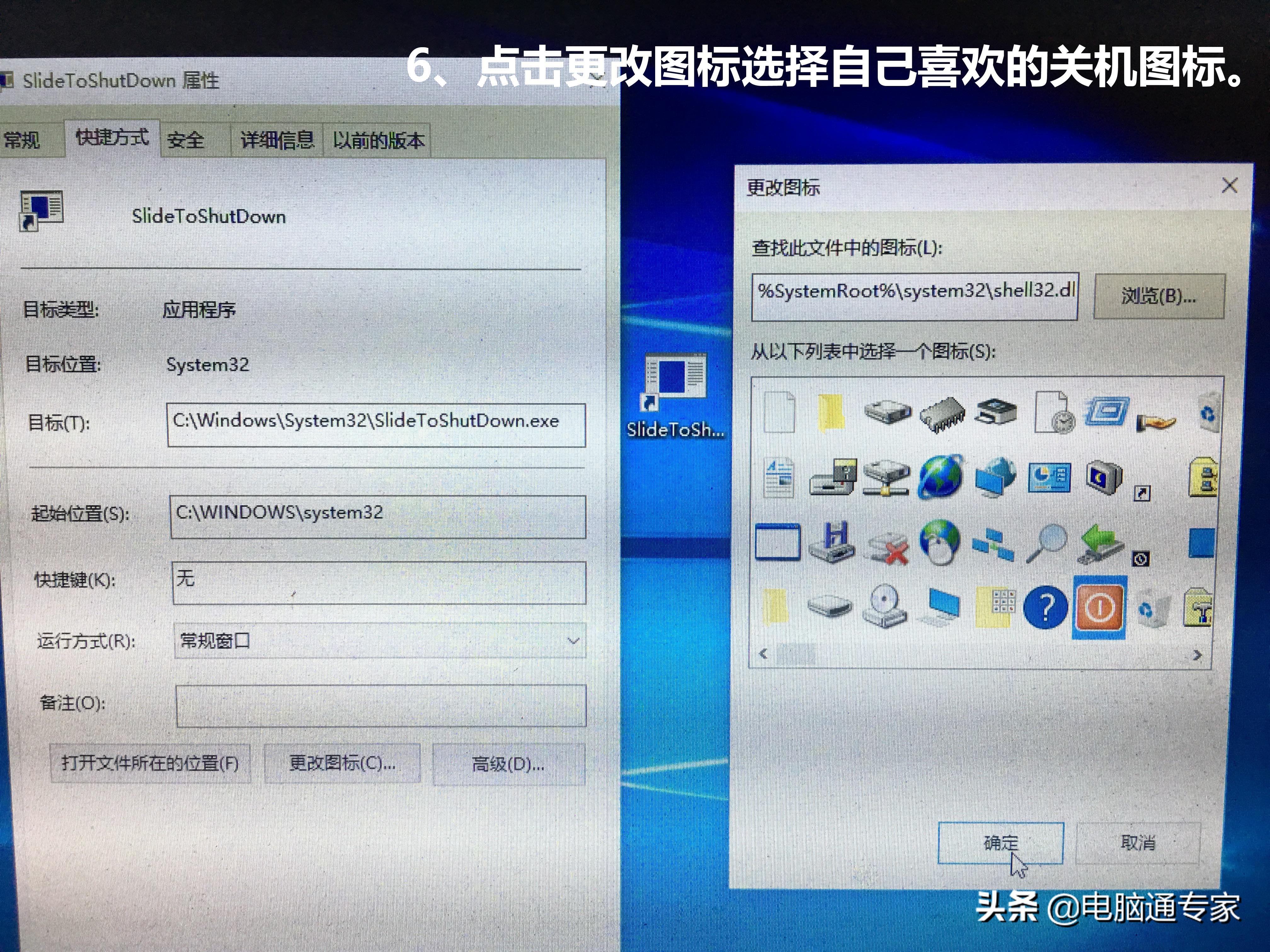Click the icon list horizontal scrollbar thumb
The image size is (1270, 952).
point(796,654)
